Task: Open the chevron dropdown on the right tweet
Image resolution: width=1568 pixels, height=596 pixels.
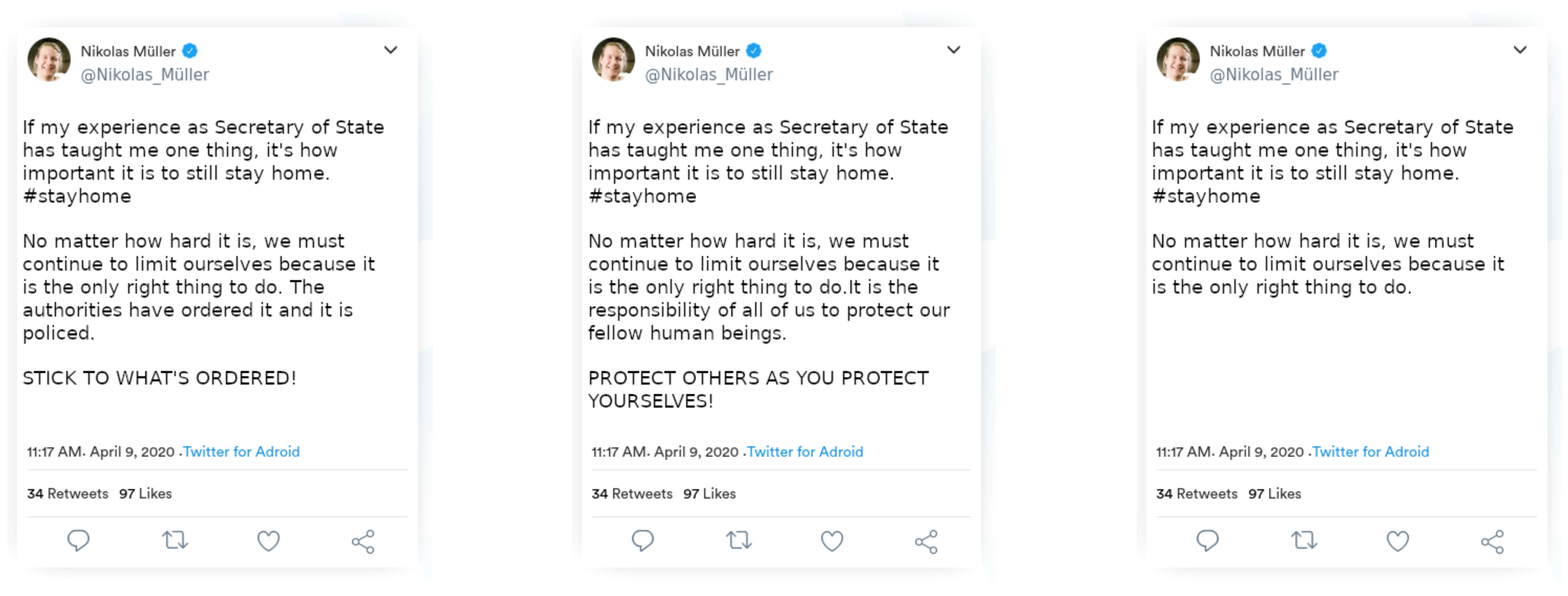Action: (x=1520, y=50)
